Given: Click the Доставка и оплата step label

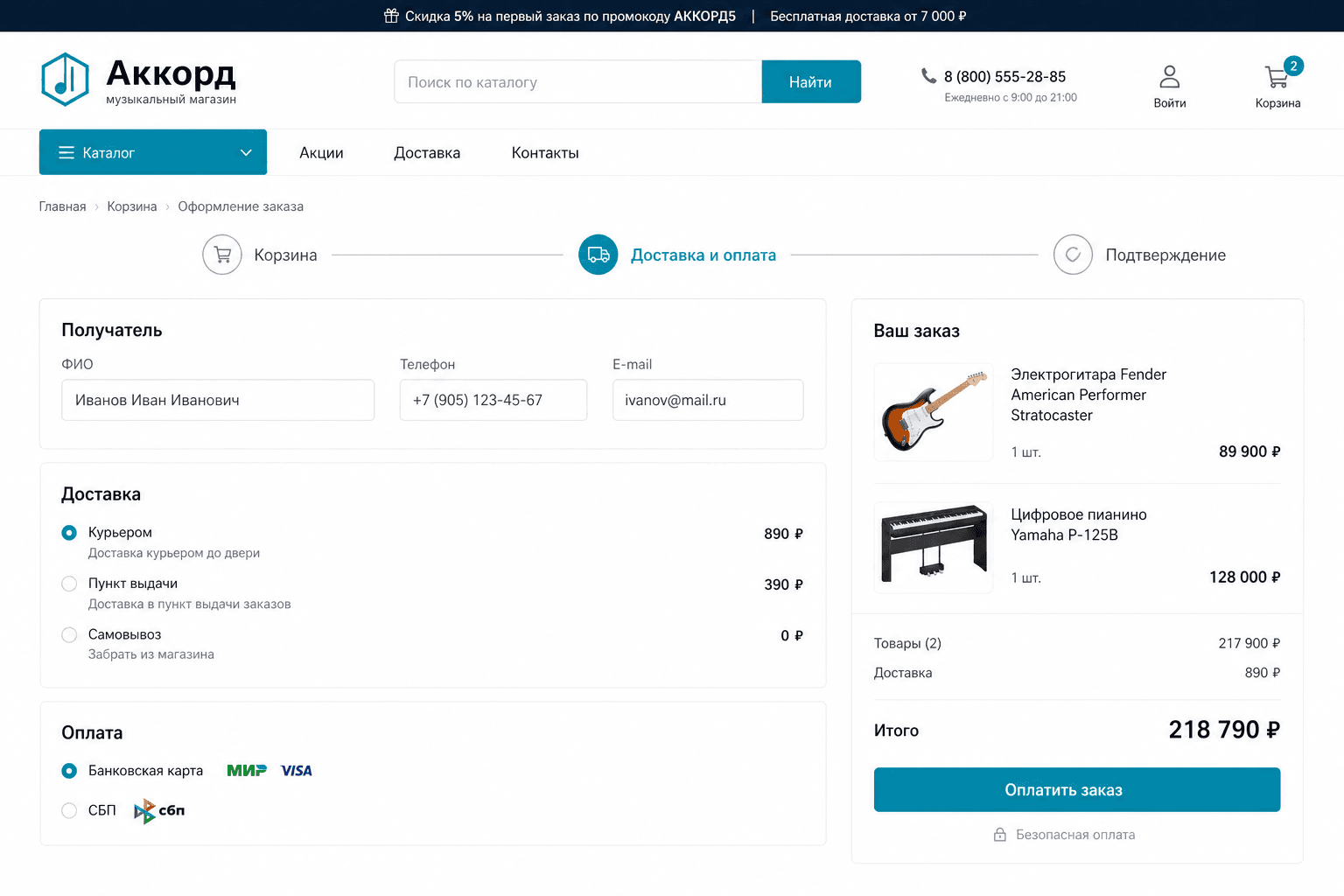Looking at the screenshot, I should click(x=703, y=255).
